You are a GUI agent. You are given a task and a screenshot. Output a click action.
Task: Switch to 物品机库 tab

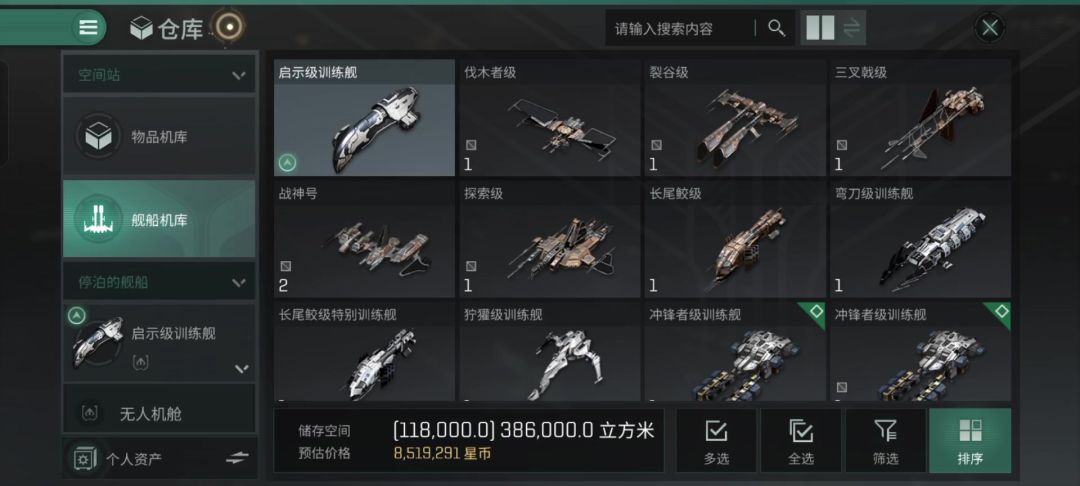[x=160, y=136]
